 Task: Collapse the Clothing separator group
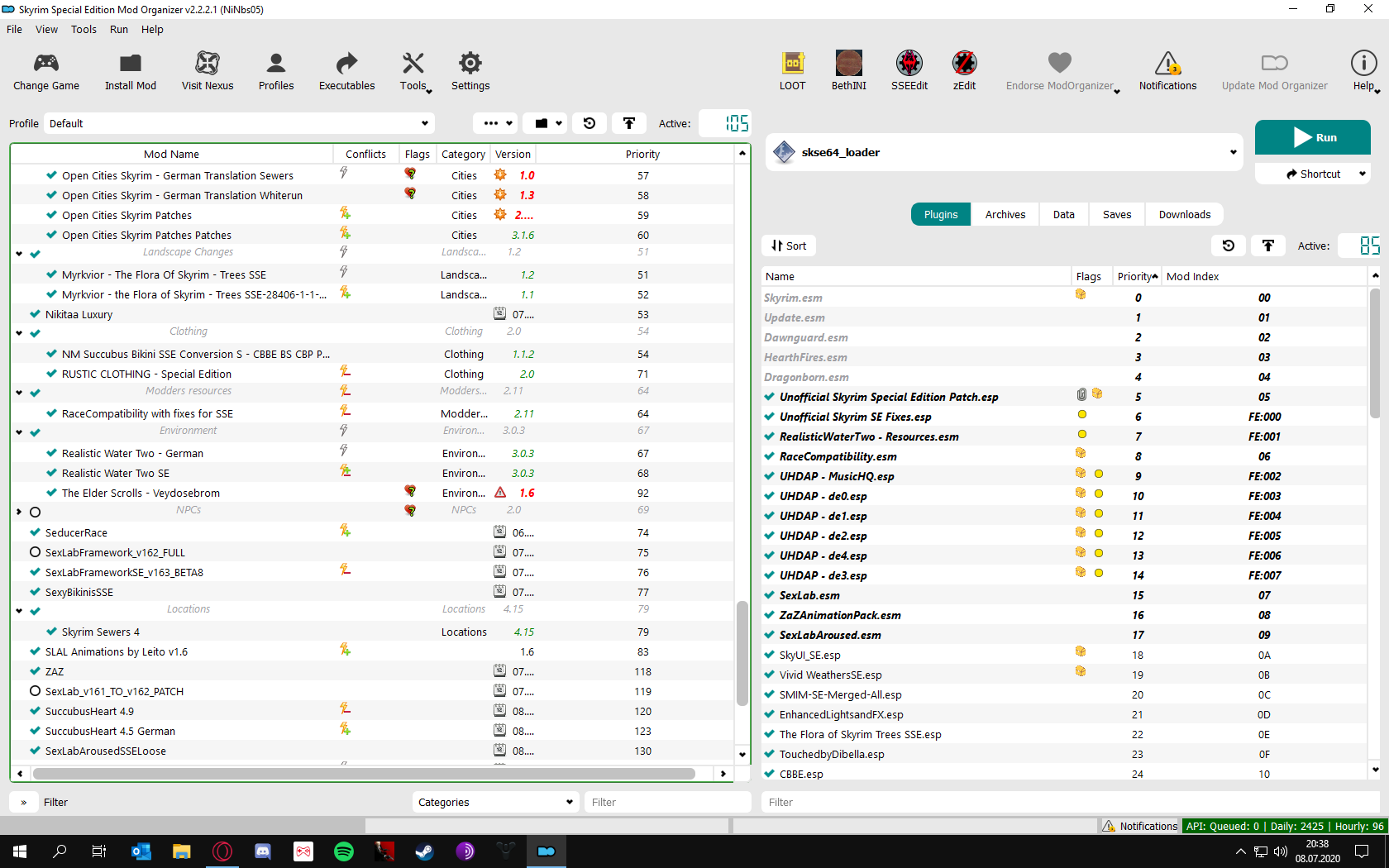click(19, 333)
